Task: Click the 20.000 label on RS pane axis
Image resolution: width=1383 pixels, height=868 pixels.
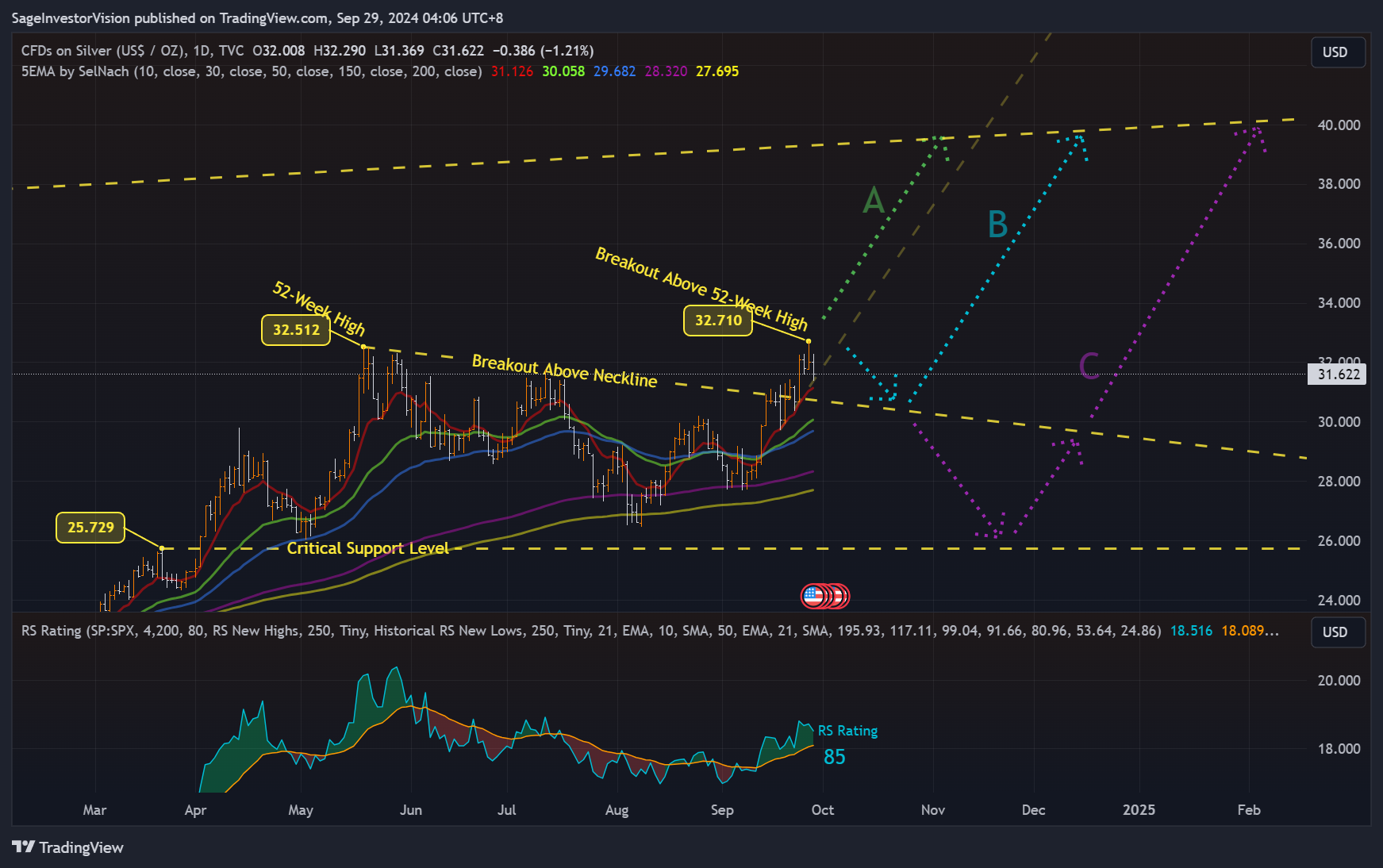Action: tap(1339, 681)
